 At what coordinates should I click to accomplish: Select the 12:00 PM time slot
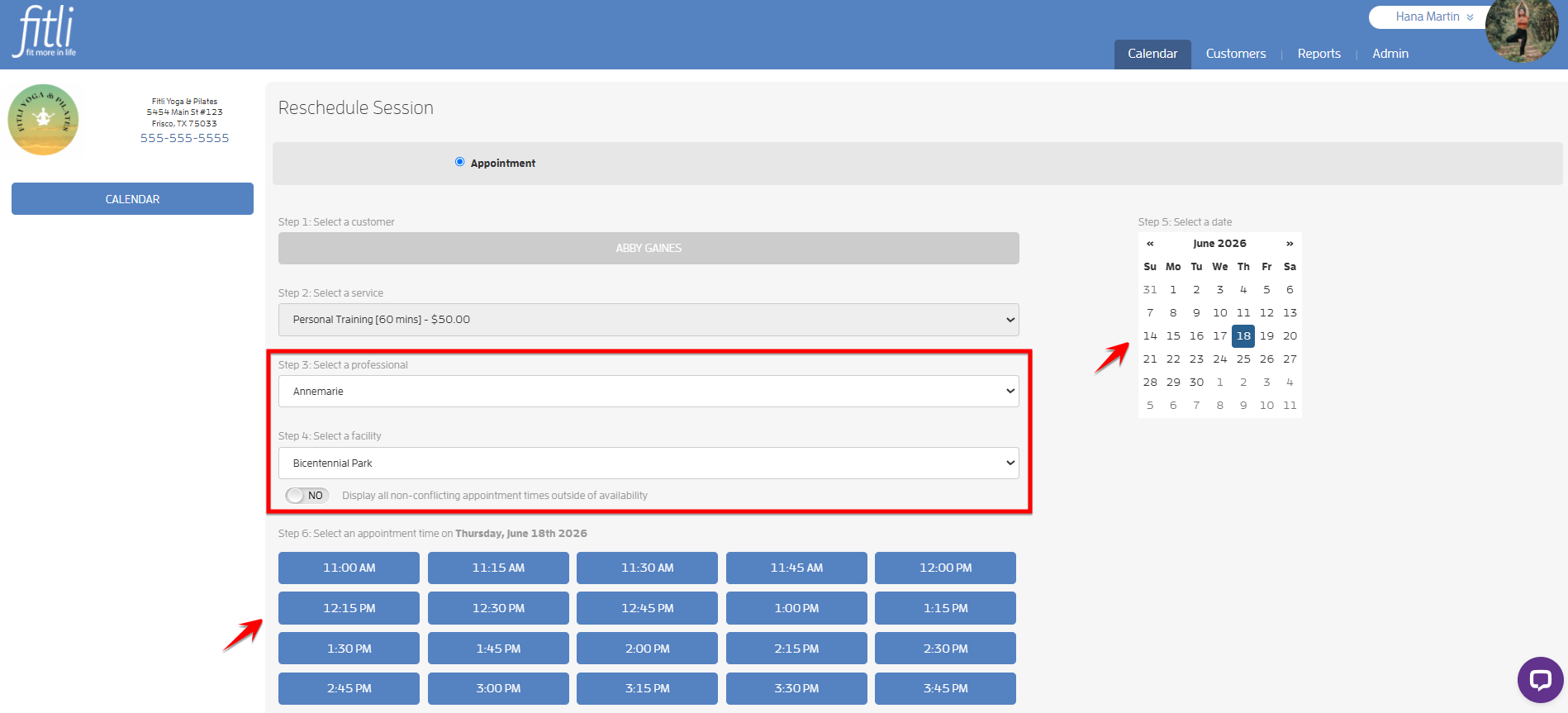(x=945, y=568)
